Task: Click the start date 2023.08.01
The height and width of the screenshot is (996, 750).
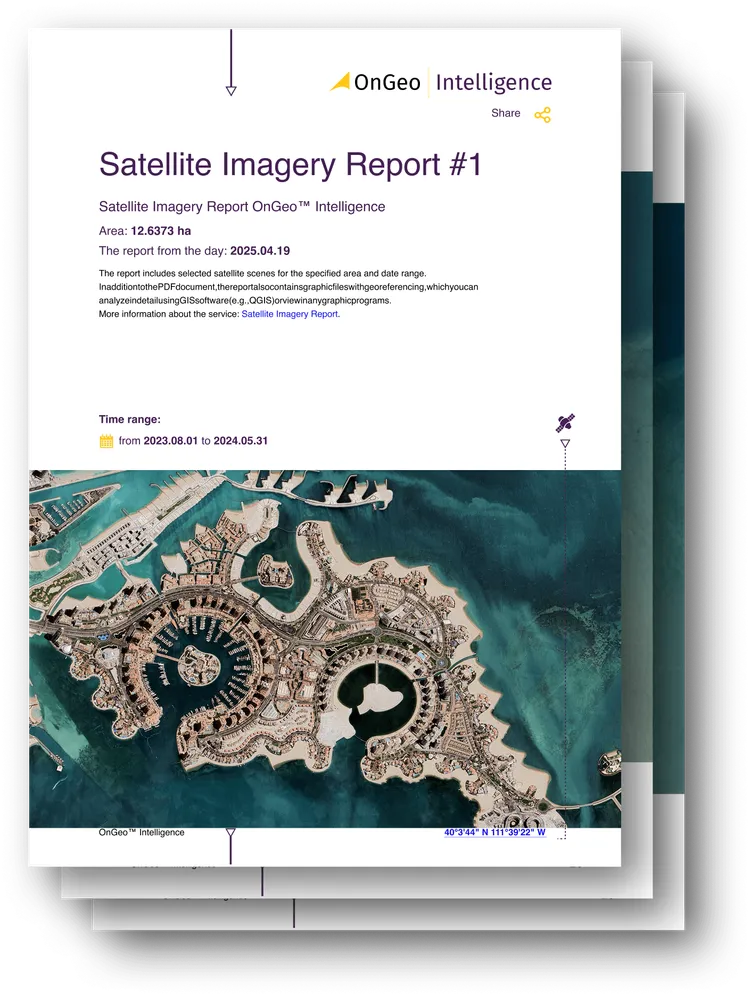Action: coord(171,441)
